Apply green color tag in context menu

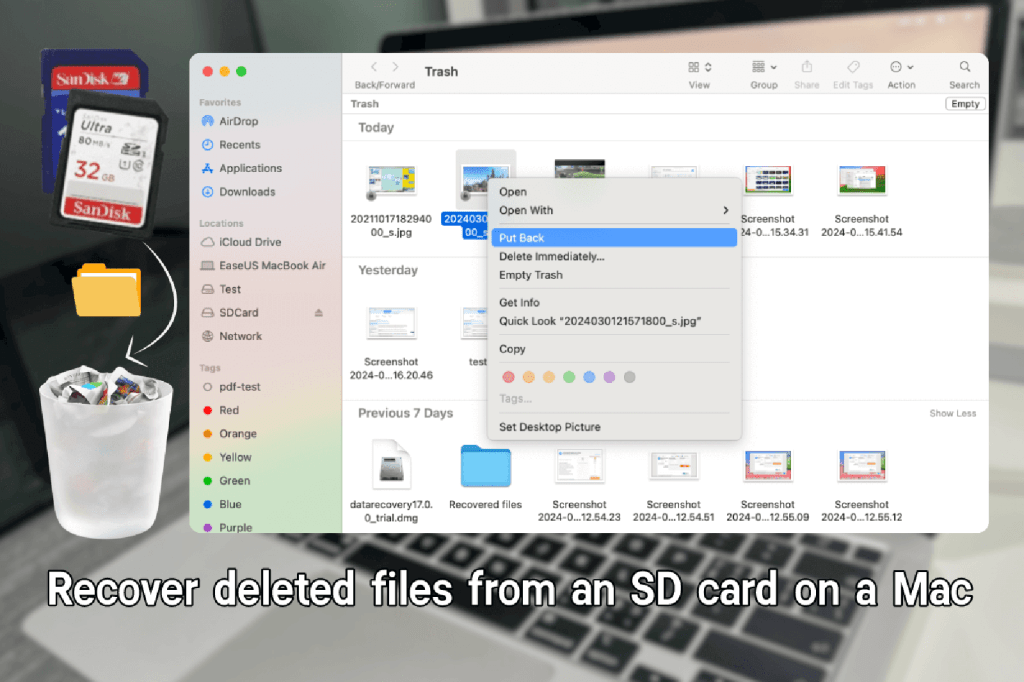pyautogui.click(x=569, y=377)
